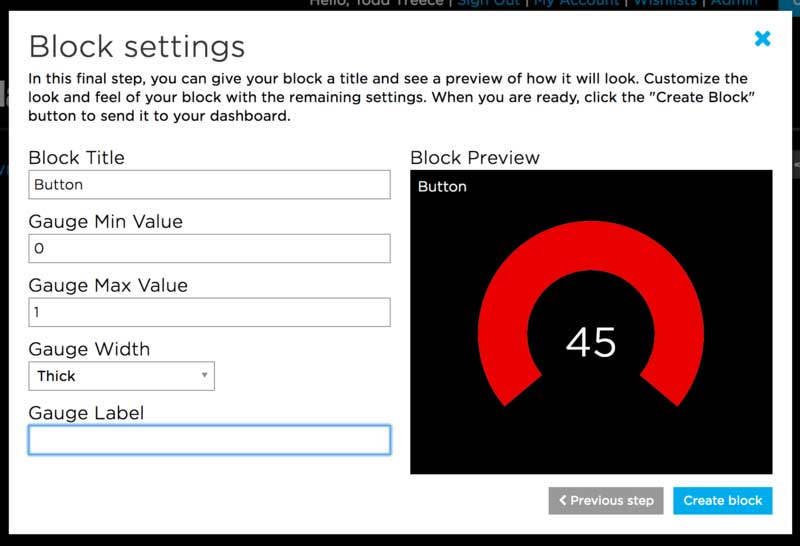The height and width of the screenshot is (546, 800).
Task: Click the Block Title input field
Action: point(209,185)
